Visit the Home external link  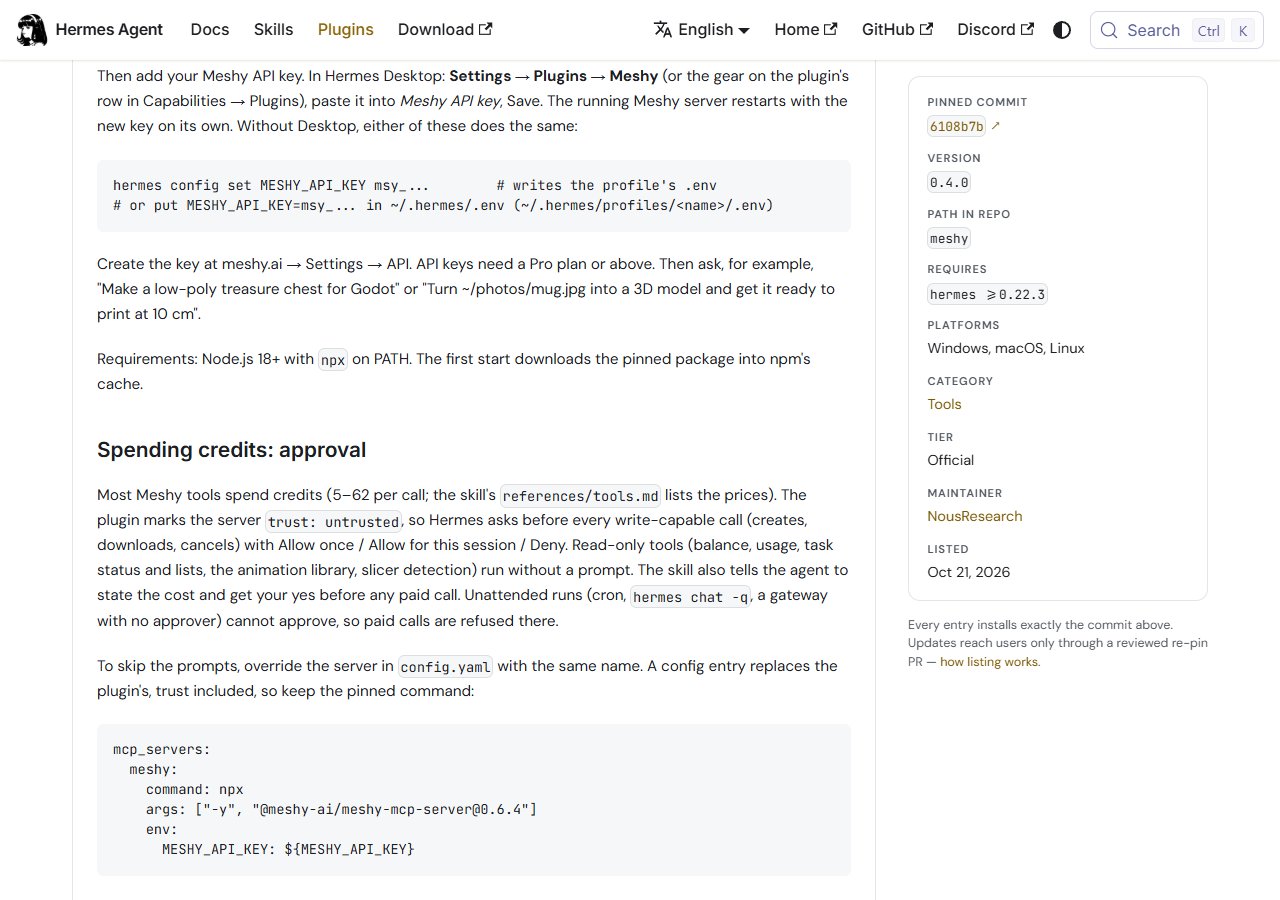click(x=806, y=30)
